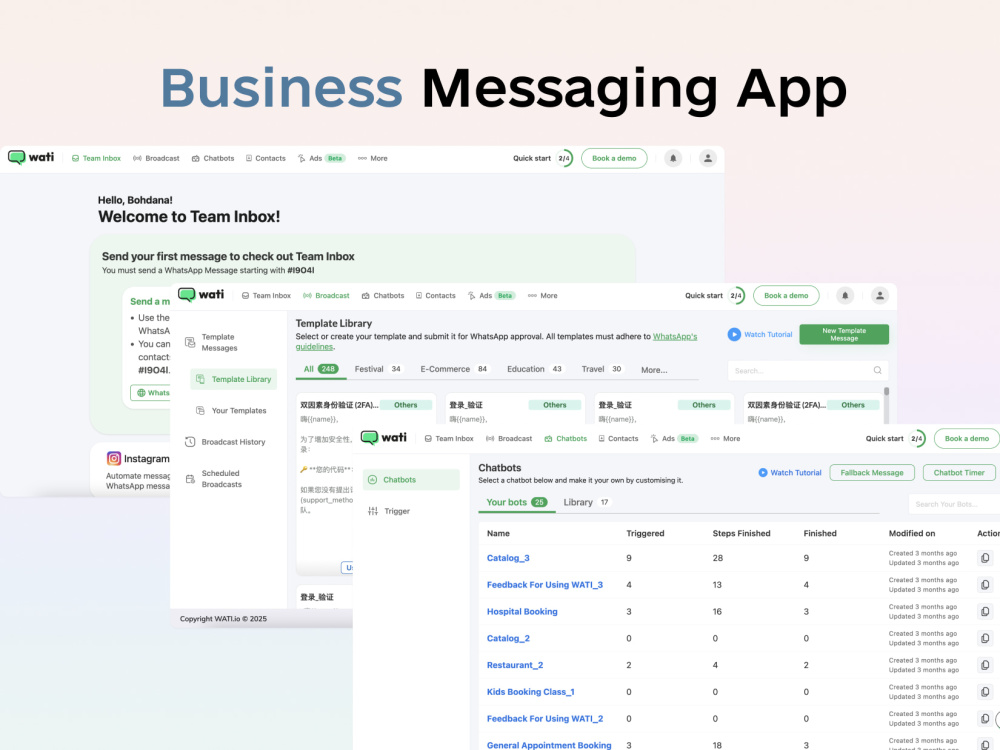
Task: Copy the Catalog_3 chatbot using its copy icon
Action: 985,558
